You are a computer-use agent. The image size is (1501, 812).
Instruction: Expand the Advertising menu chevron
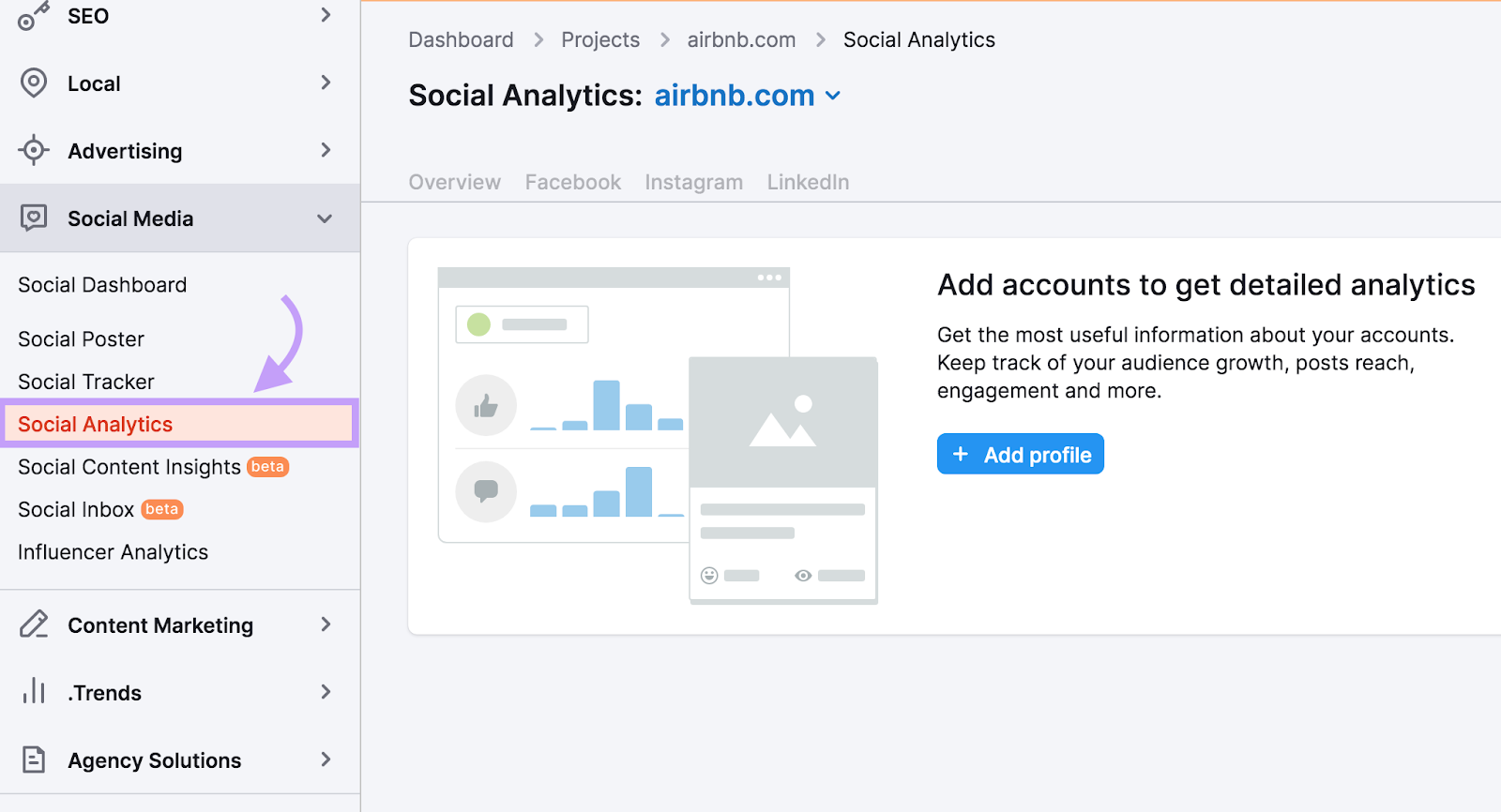pyautogui.click(x=326, y=150)
